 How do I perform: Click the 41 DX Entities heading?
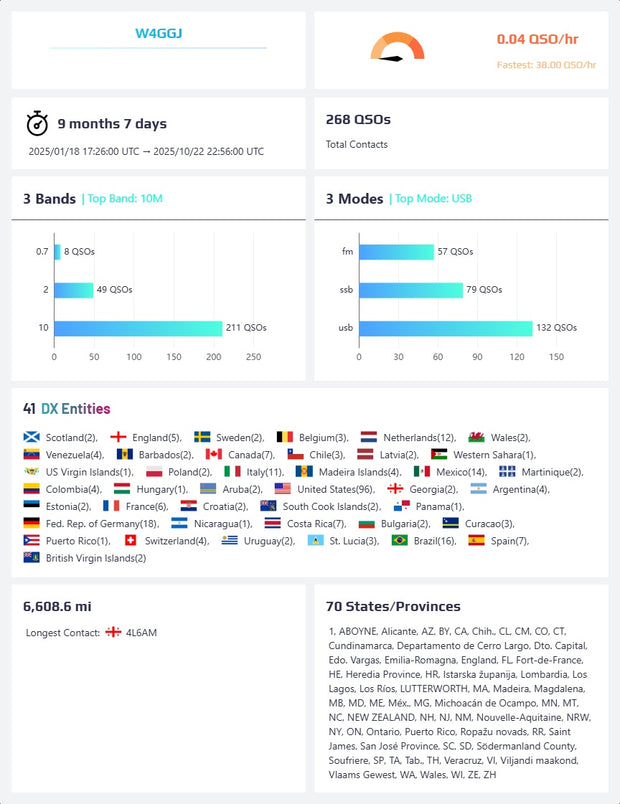pyautogui.click(x=66, y=408)
